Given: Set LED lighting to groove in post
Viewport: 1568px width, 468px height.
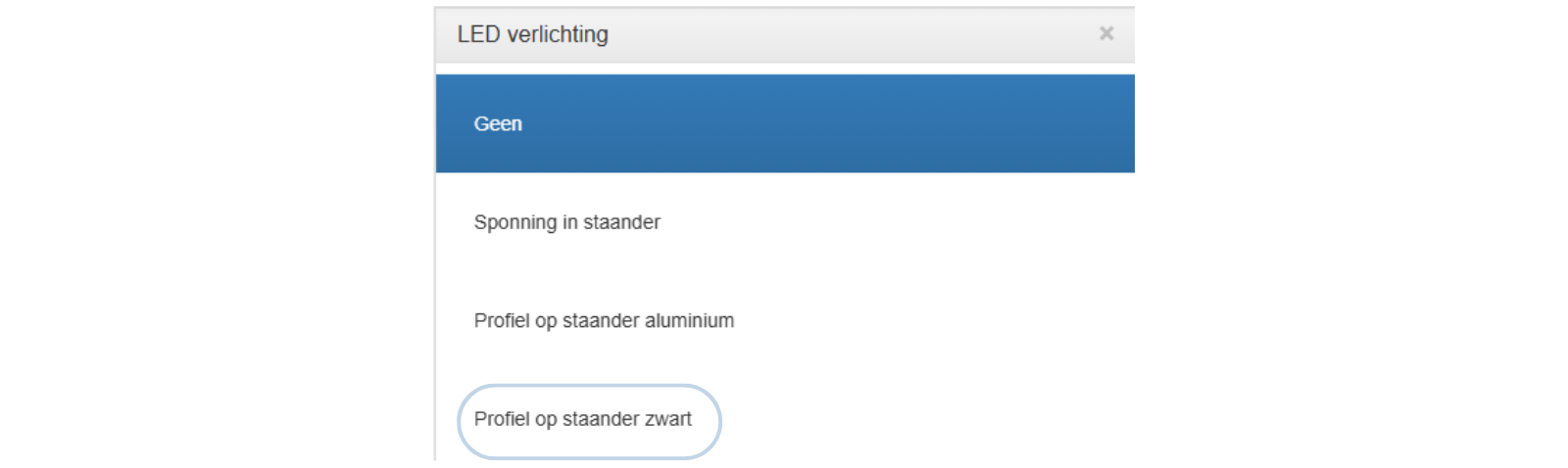Looking at the screenshot, I should 566,222.
